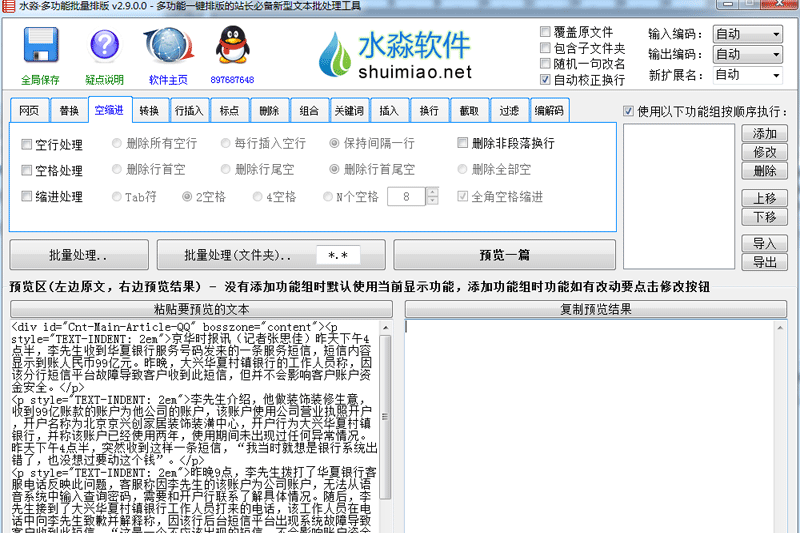Open the 过滤 tab
Image resolution: width=800 pixels, height=533 pixels.
pyautogui.click(x=509, y=111)
